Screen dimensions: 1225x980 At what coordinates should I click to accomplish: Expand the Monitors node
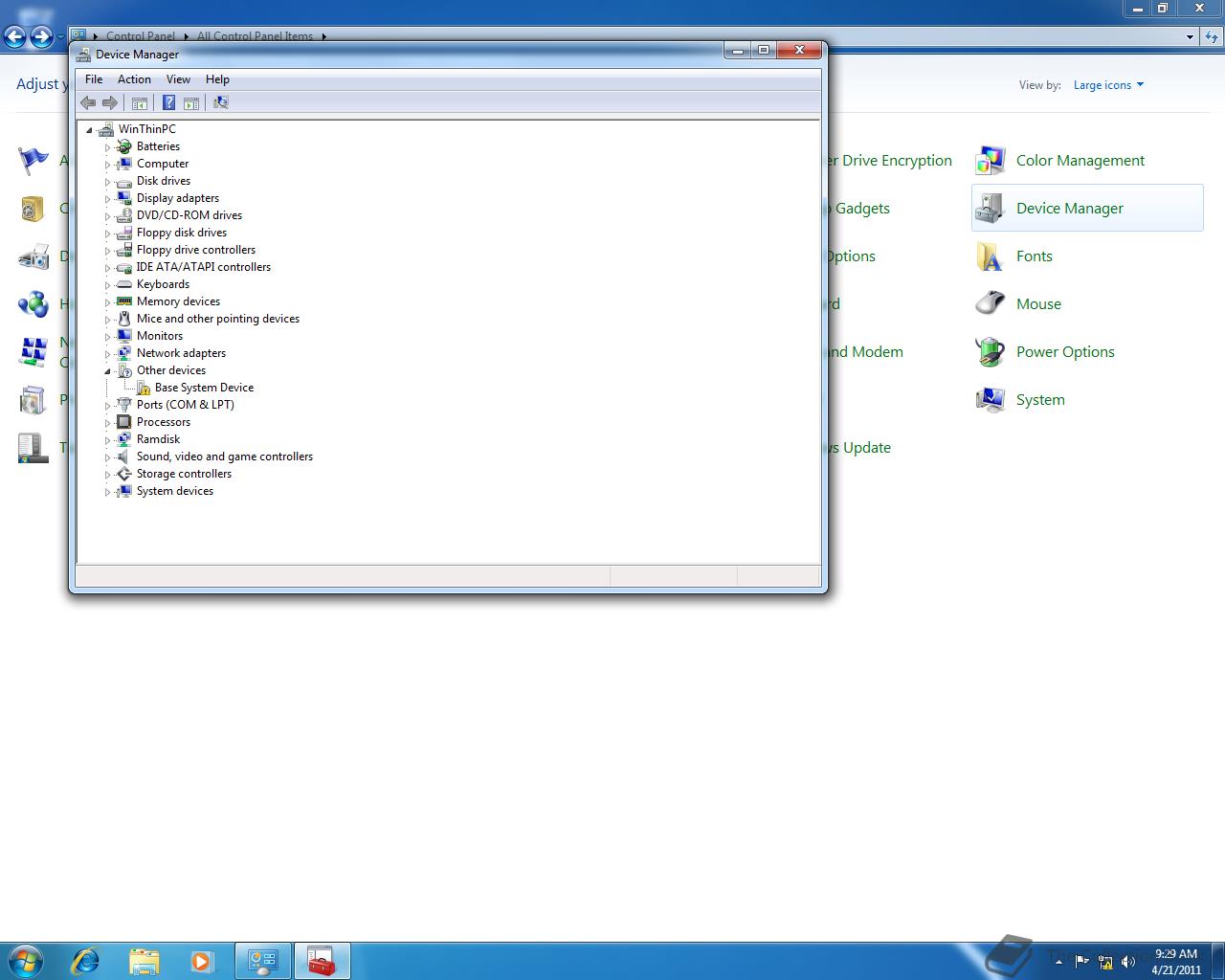tap(107, 337)
